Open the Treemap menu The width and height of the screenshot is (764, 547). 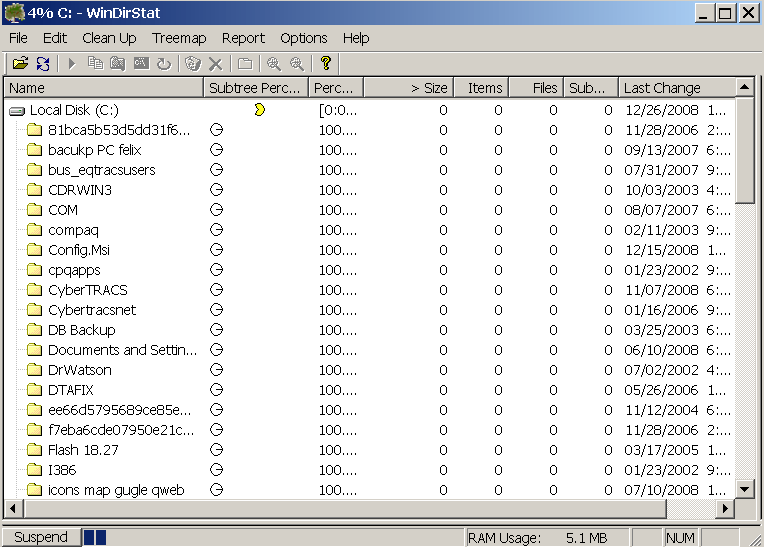click(179, 38)
